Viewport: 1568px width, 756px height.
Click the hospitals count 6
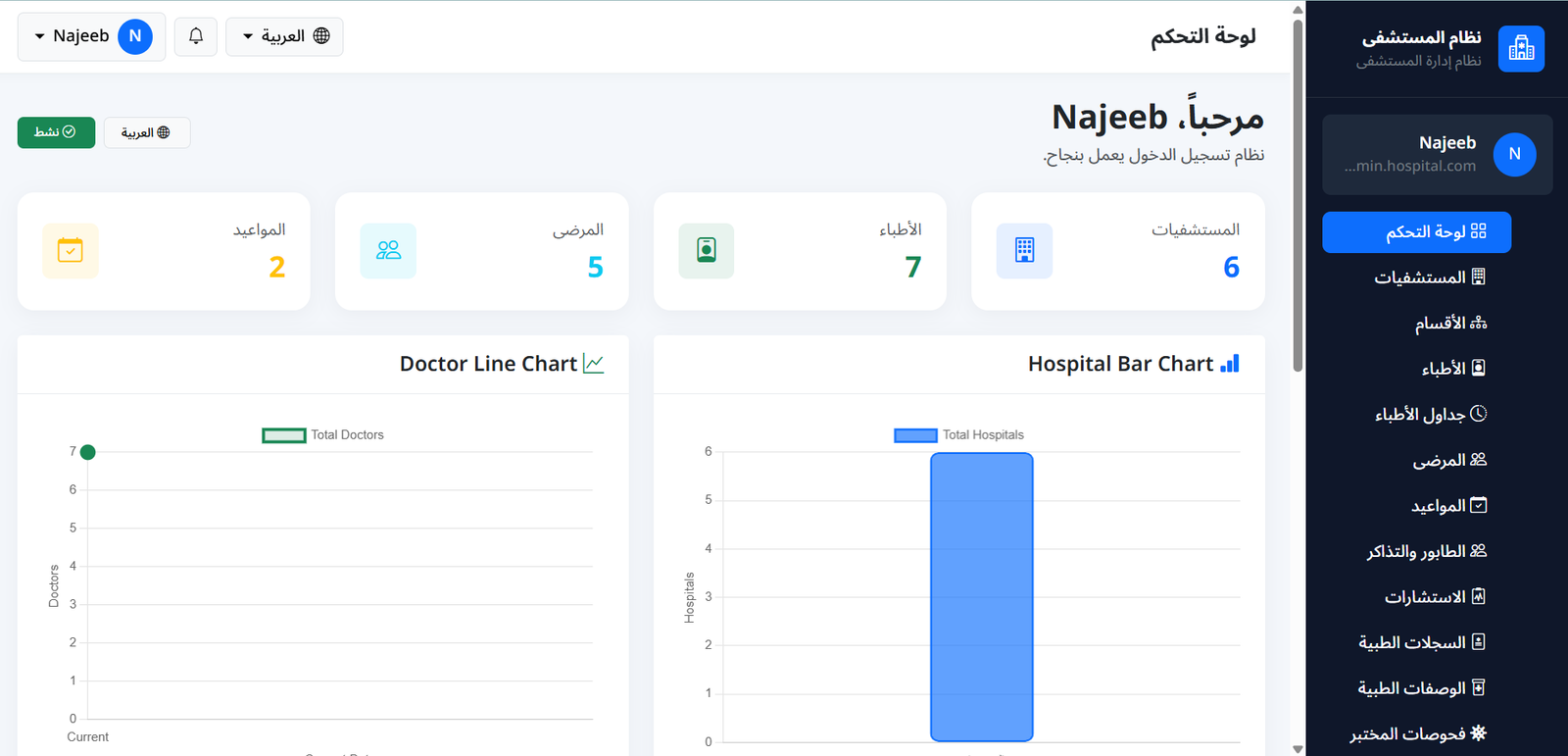pyautogui.click(x=1231, y=267)
